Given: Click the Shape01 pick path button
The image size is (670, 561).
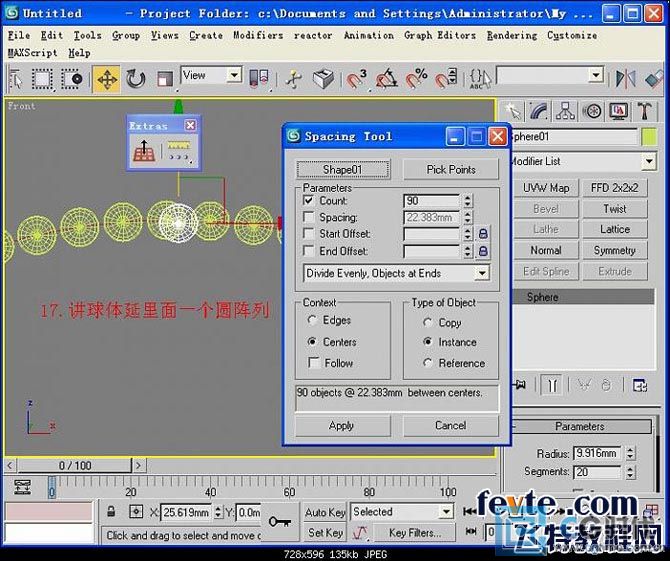Looking at the screenshot, I should 343,169.
